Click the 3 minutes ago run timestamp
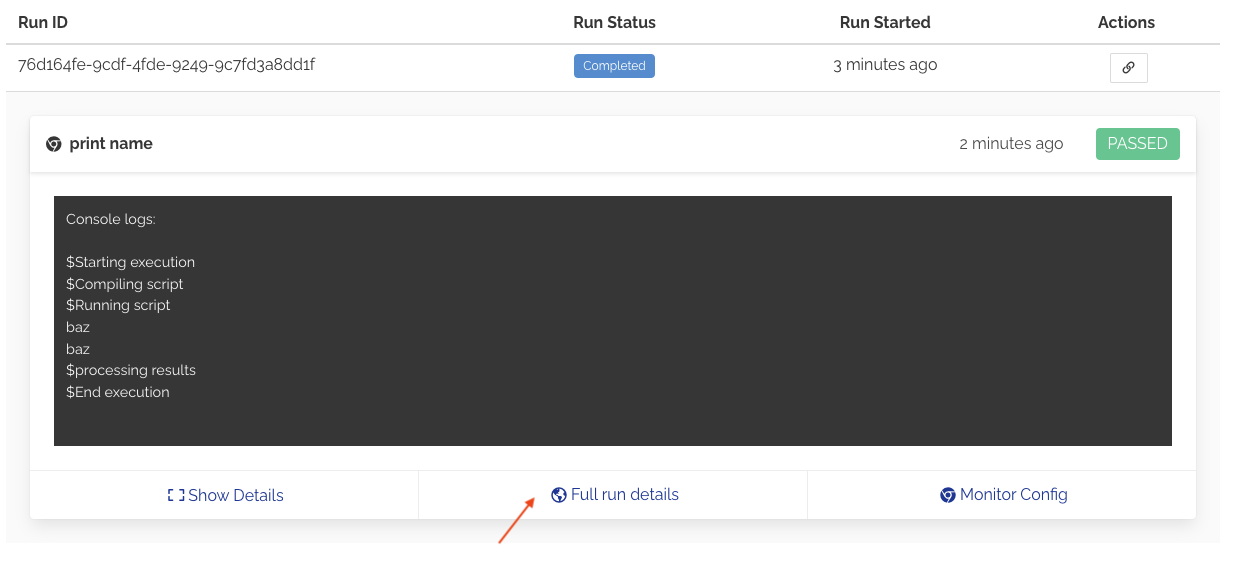 click(x=885, y=65)
